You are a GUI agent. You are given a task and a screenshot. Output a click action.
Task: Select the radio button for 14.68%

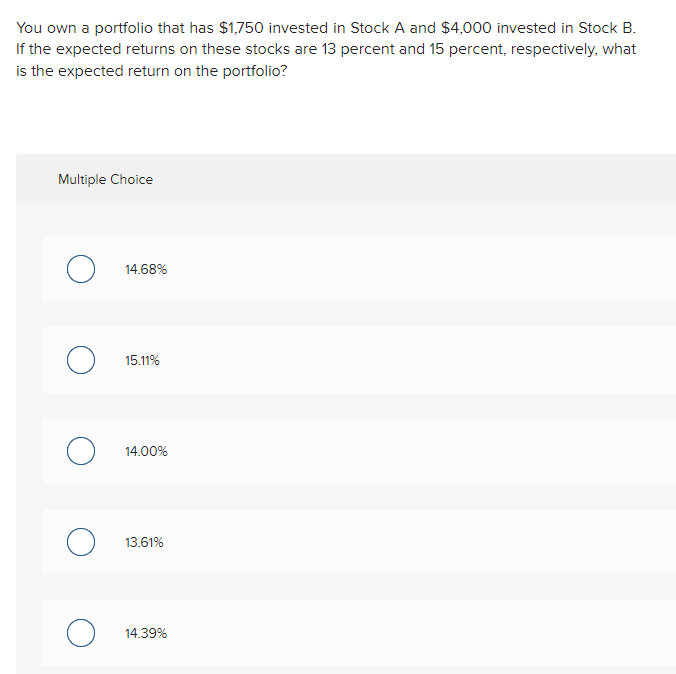(x=81, y=270)
